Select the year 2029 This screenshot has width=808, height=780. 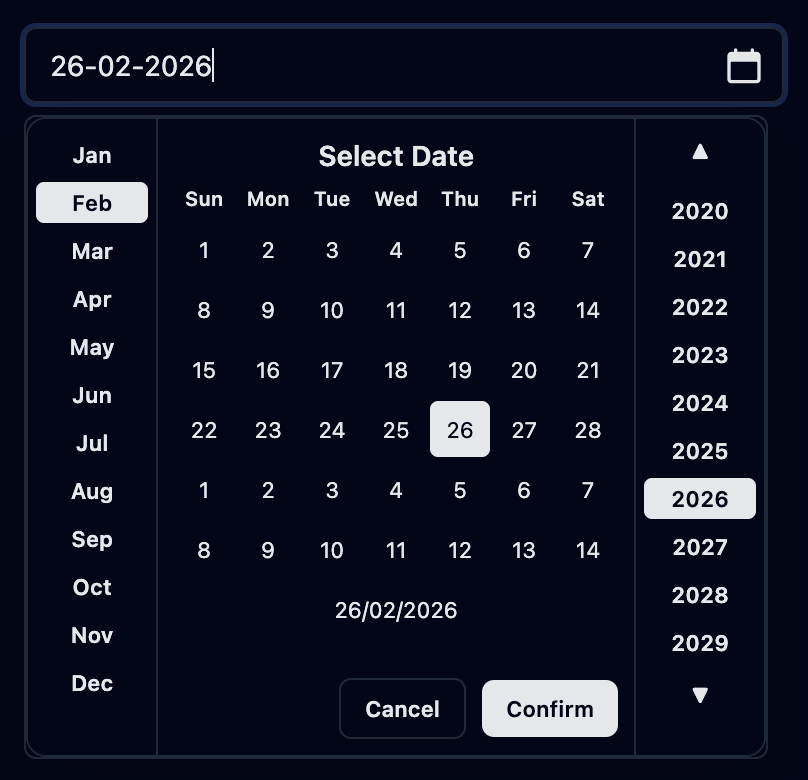(x=699, y=643)
